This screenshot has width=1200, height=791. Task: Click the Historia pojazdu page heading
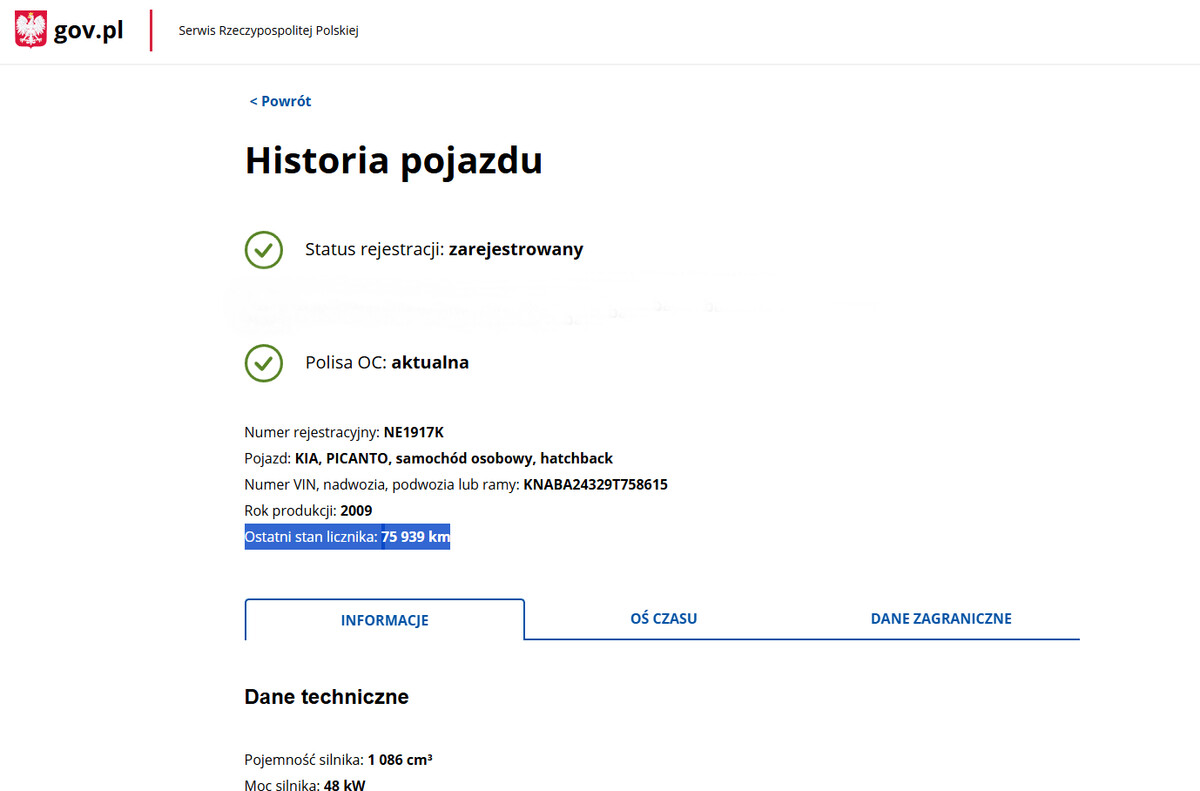[x=393, y=161]
